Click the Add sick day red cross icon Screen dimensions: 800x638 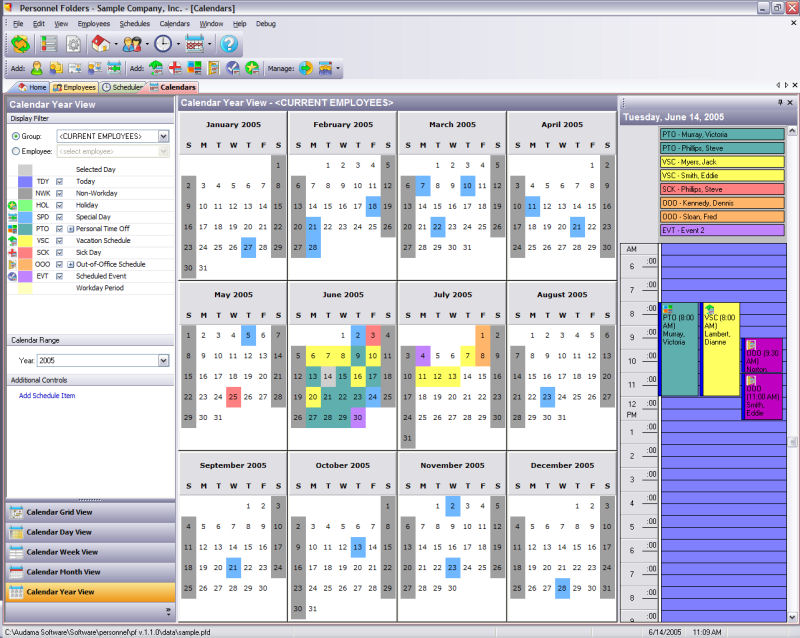[x=174, y=68]
